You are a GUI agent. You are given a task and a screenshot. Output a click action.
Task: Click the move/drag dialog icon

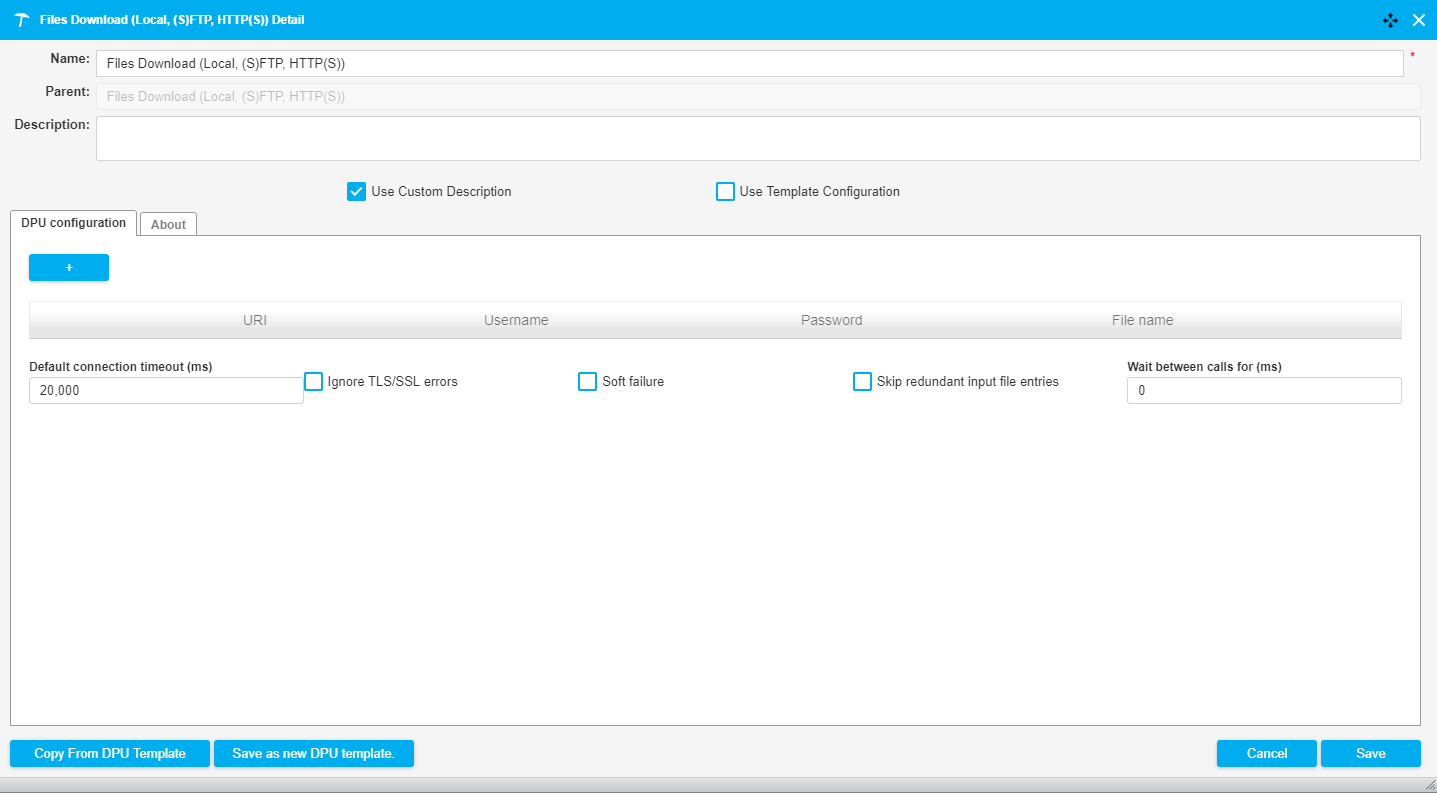1390,20
